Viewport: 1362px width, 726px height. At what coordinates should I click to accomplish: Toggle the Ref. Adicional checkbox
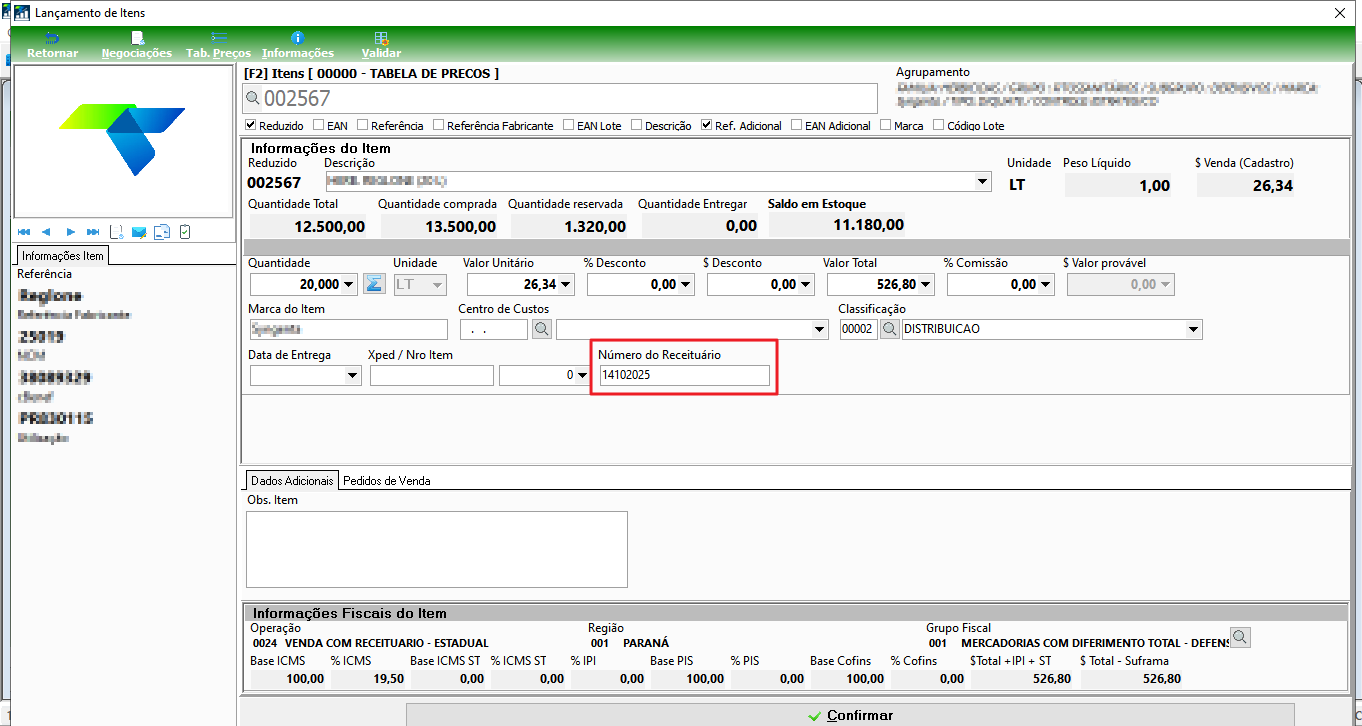tap(707, 126)
